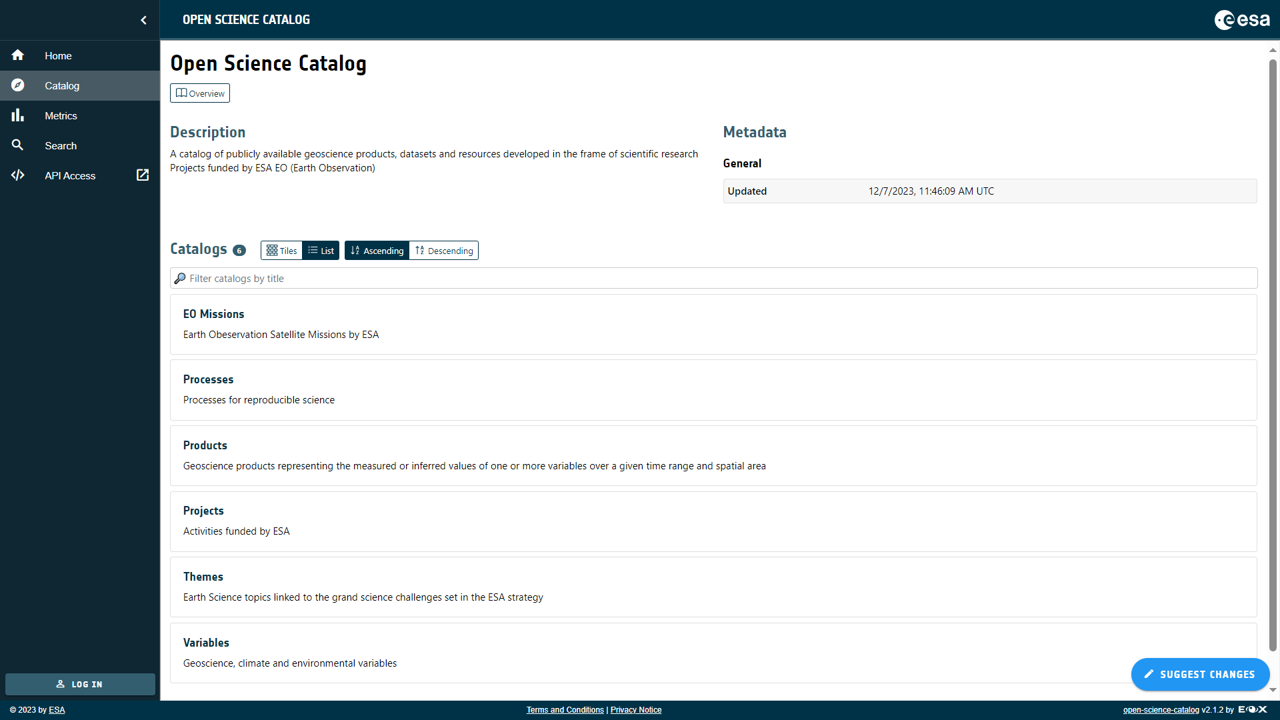Click the Catalog compass icon
The width and height of the screenshot is (1280, 720).
tap(18, 86)
